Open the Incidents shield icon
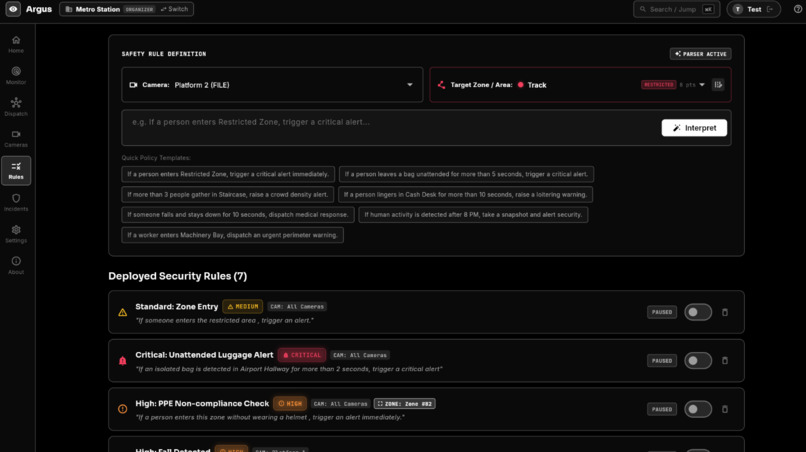 pyautogui.click(x=16, y=198)
